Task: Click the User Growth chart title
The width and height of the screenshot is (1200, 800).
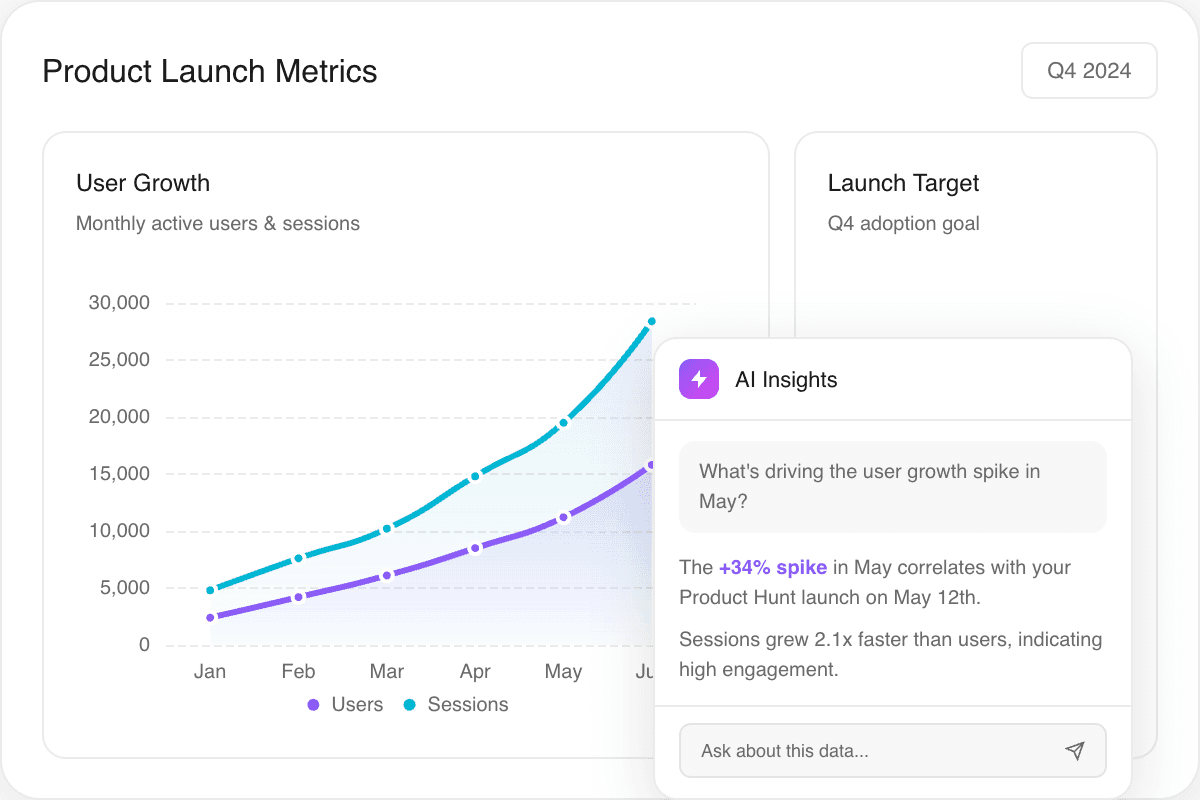Action: tap(143, 183)
